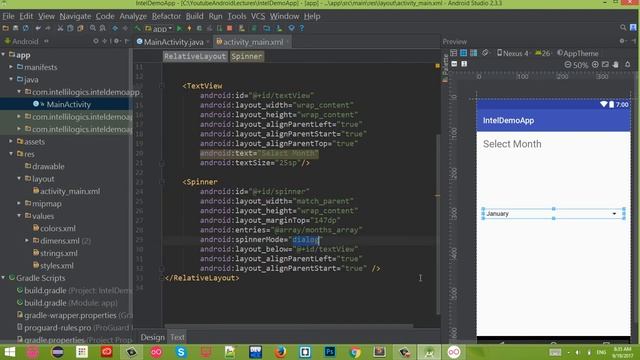Select MainActivity in project tree

[x=68, y=104]
